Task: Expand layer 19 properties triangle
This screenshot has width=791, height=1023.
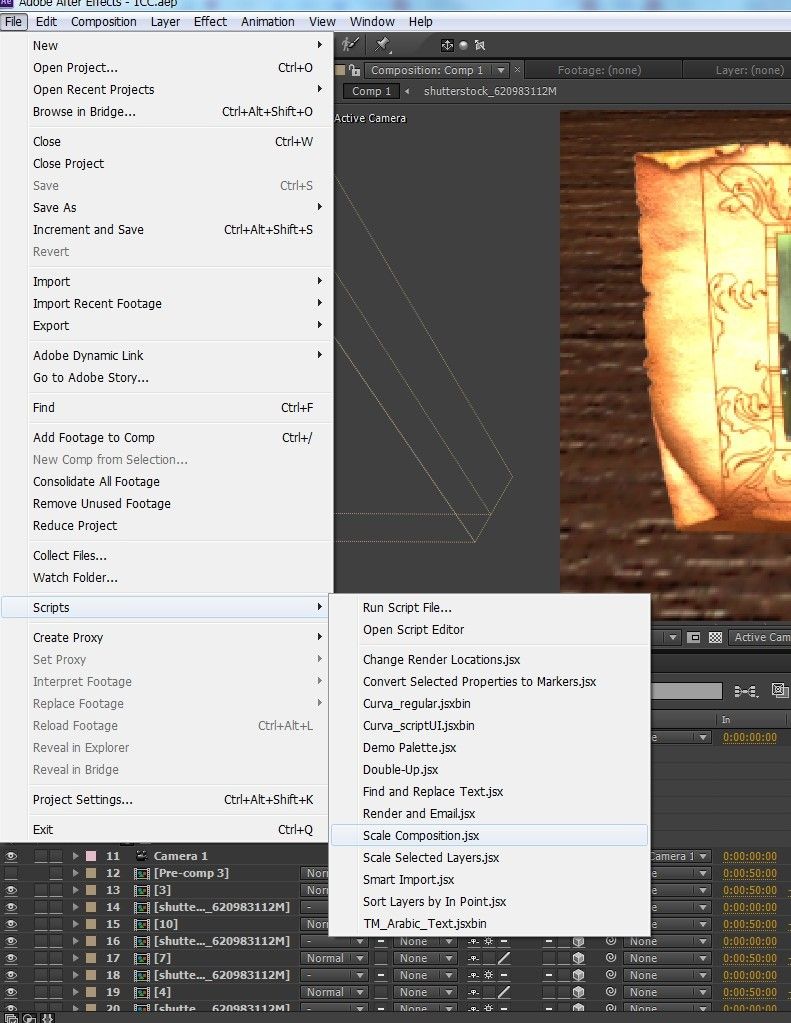Action: pos(76,992)
